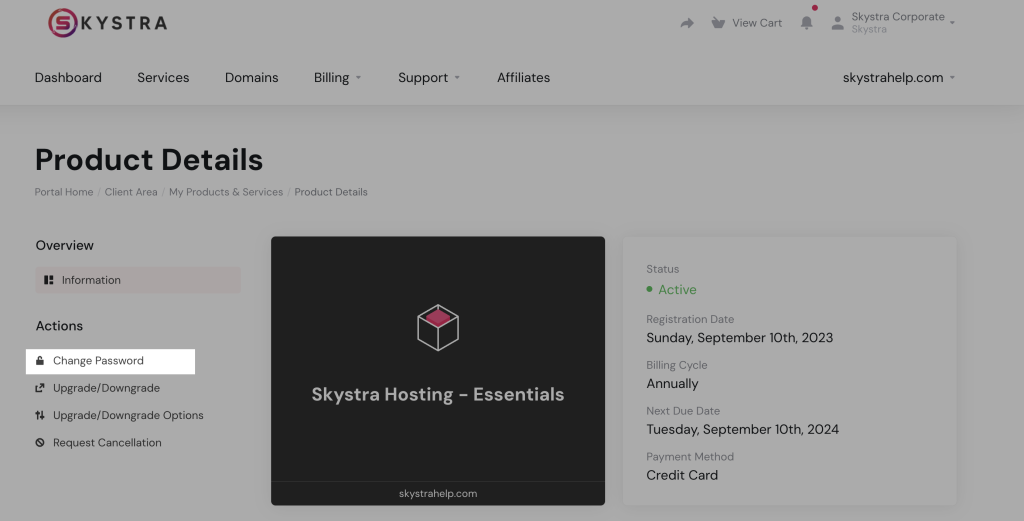This screenshot has width=1024, height=521.
Task: Open the Affiliates page
Action: pyautogui.click(x=523, y=78)
